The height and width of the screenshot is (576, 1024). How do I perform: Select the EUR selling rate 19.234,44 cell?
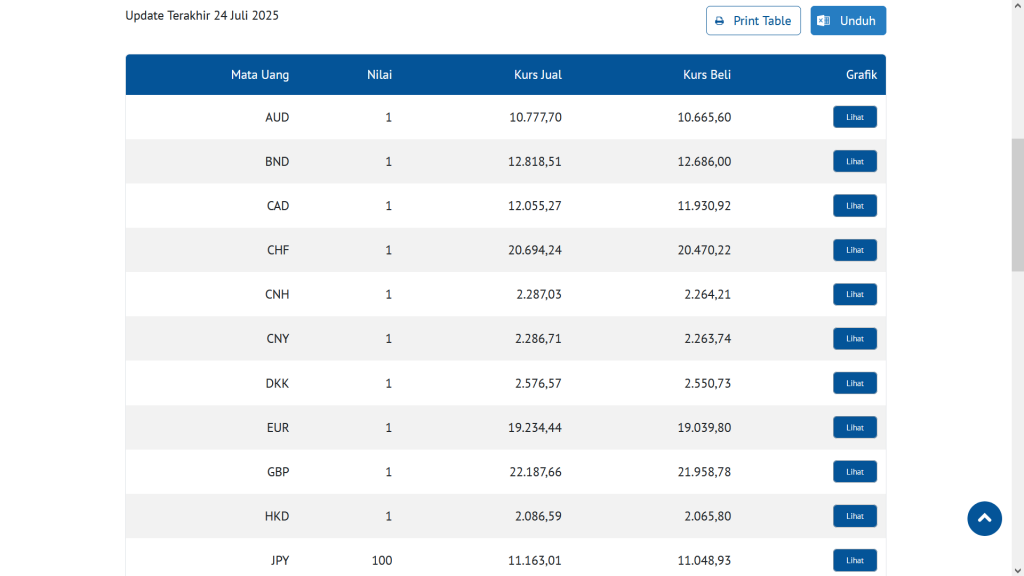point(535,428)
